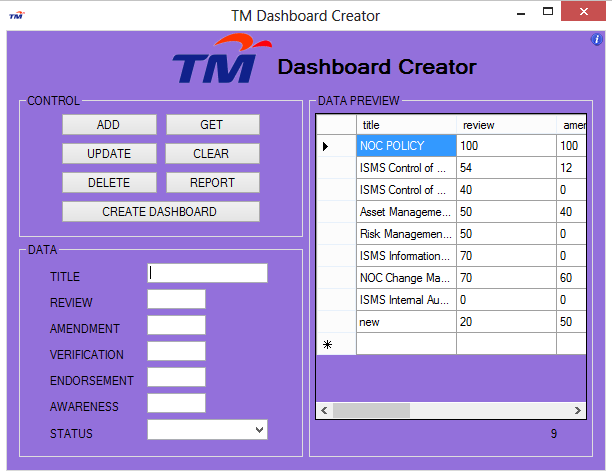612x476 pixels.
Task: Click the UPDATE button
Action: (x=109, y=153)
